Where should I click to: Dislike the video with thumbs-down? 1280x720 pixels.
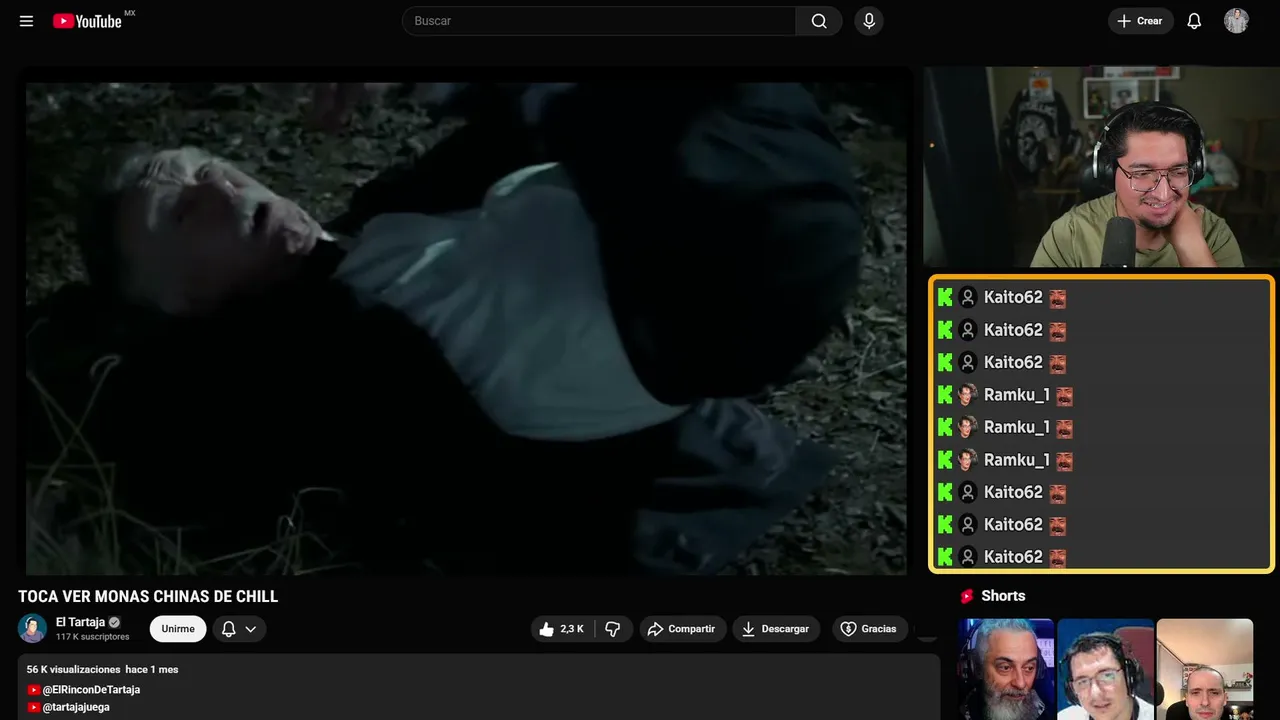point(613,629)
